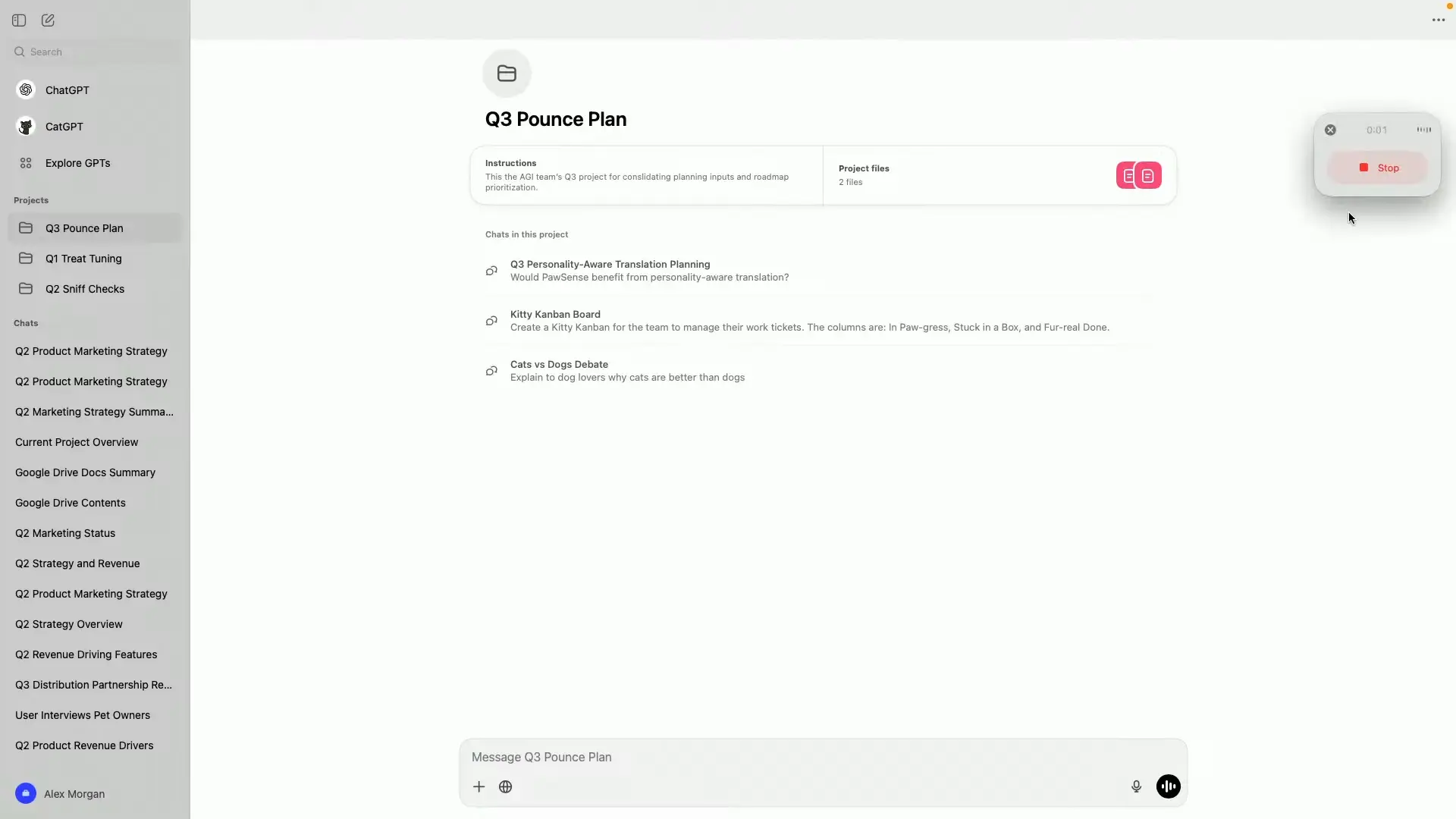The image size is (1456, 819).
Task: Click the microphone dictation icon
Action: (x=1136, y=786)
